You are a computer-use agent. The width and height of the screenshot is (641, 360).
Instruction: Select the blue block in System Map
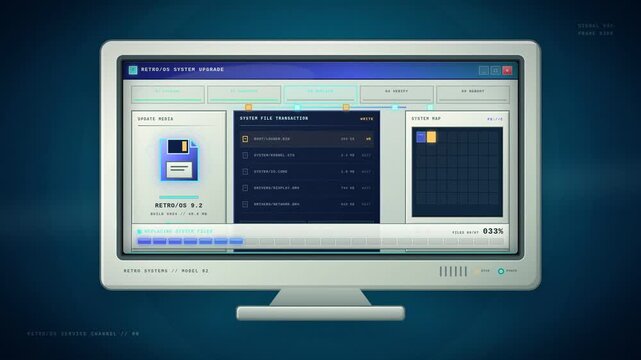421,137
